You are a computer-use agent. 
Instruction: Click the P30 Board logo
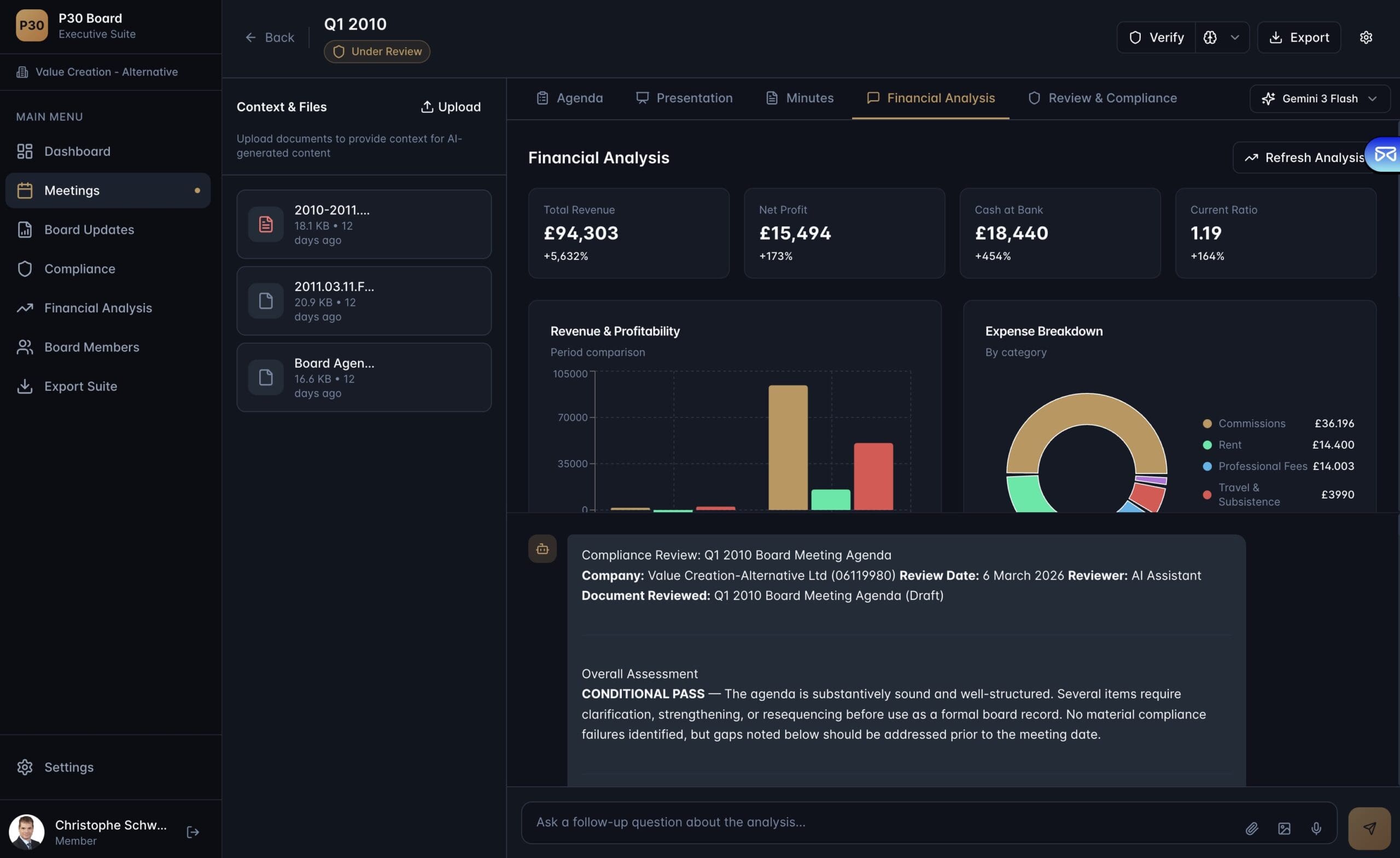[x=32, y=26]
